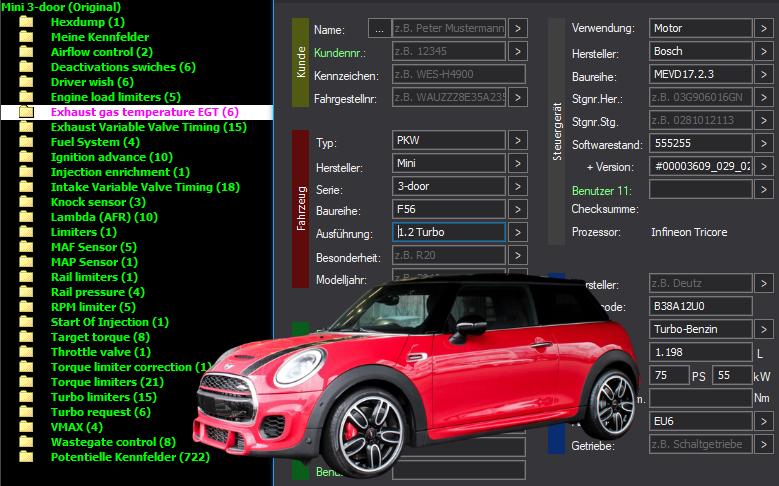Open the Baureihe F56 arrow list
The image size is (779, 486).
point(518,209)
